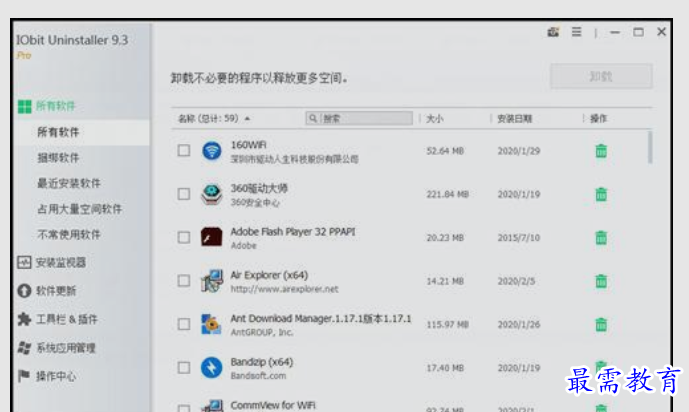Viewport: 689px width, 412px height.
Task: Select the 360驱动大师 program name
Action: [259, 188]
